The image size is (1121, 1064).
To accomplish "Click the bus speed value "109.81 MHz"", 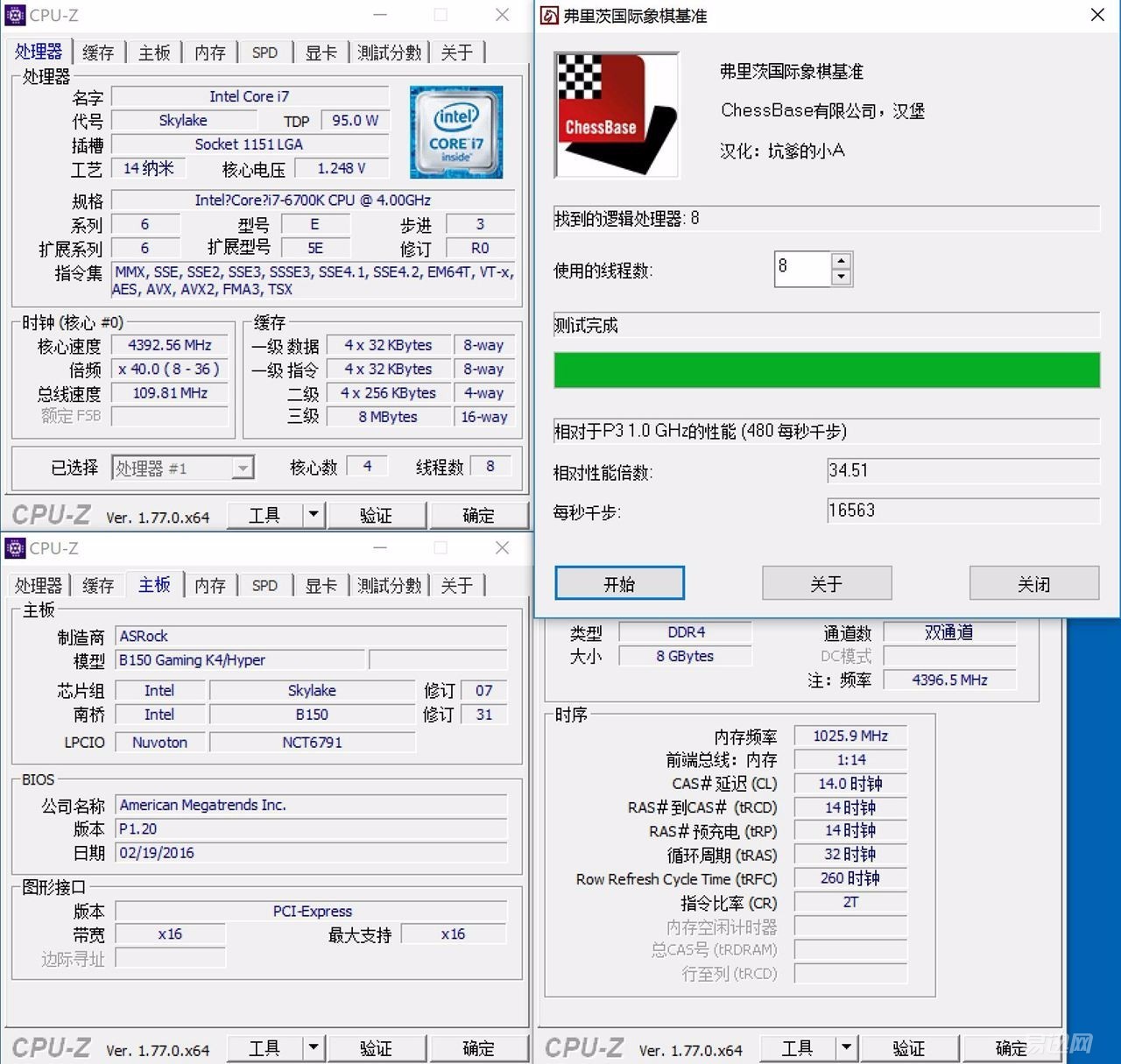I will [x=170, y=392].
